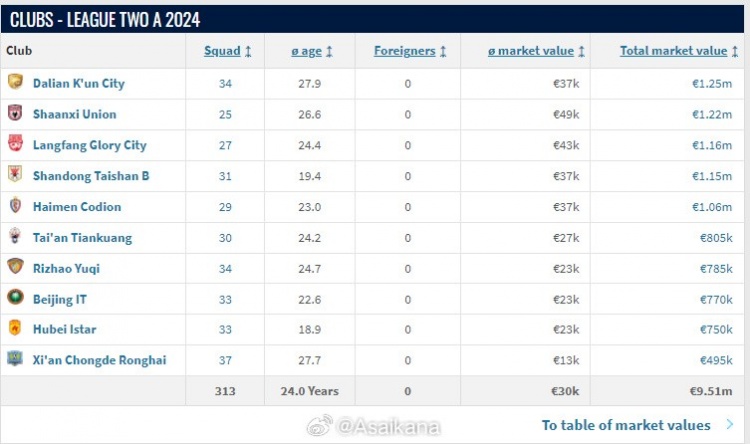Image resolution: width=750 pixels, height=444 pixels.
Task: Open the Hubei Istar club name link
Action: pos(64,329)
